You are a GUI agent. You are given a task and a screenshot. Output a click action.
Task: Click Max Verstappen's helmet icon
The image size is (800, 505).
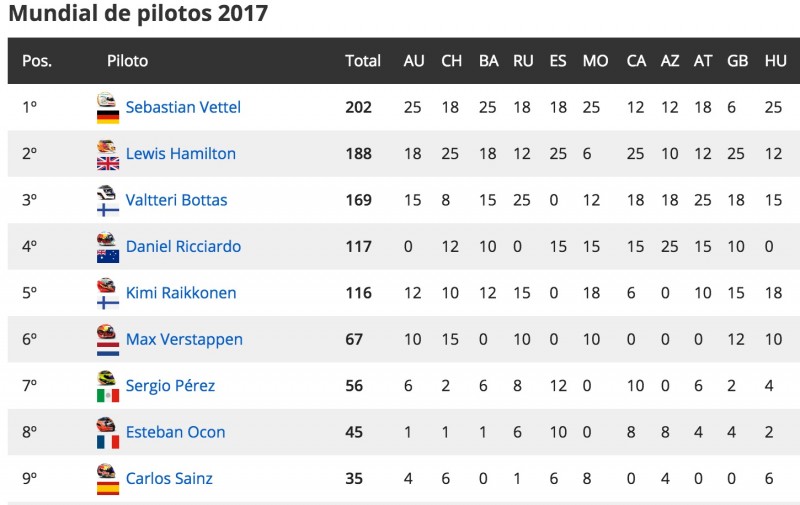(x=107, y=332)
